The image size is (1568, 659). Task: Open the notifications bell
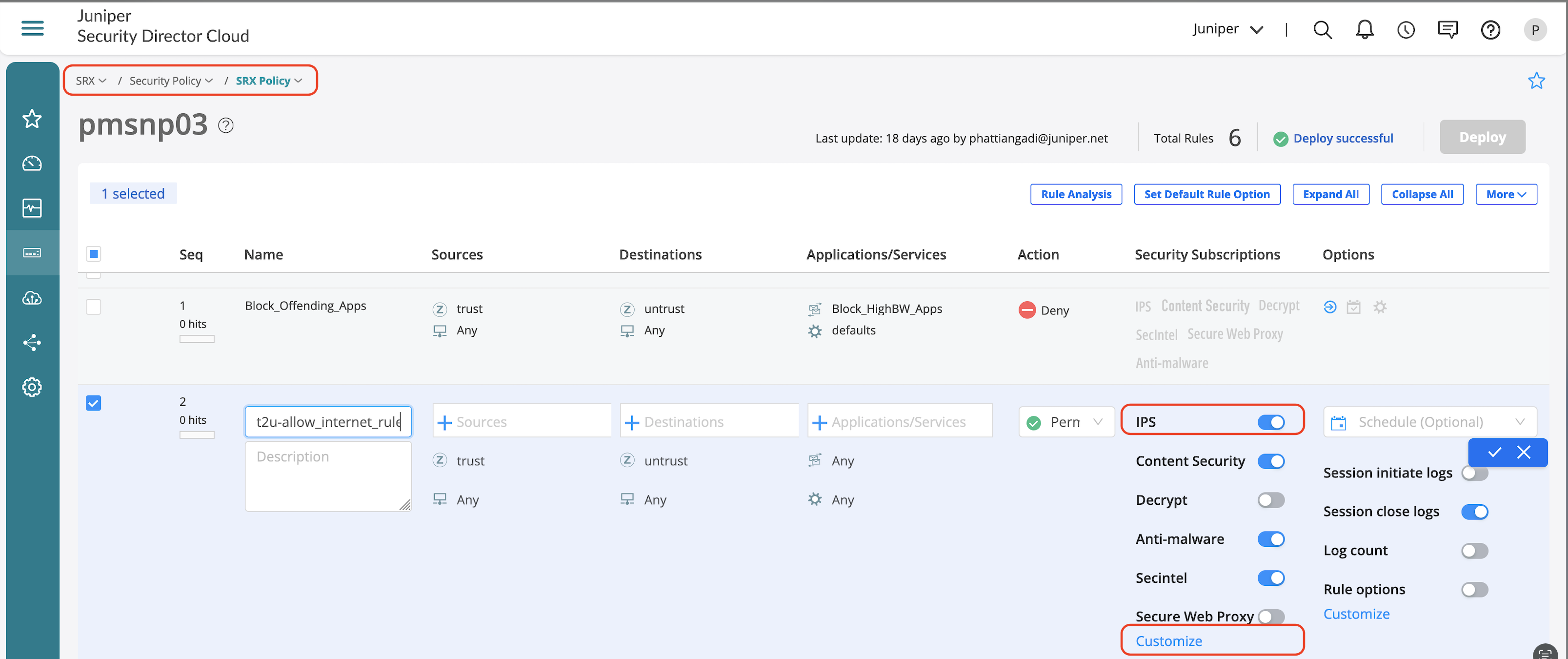pyautogui.click(x=1364, y=29)
